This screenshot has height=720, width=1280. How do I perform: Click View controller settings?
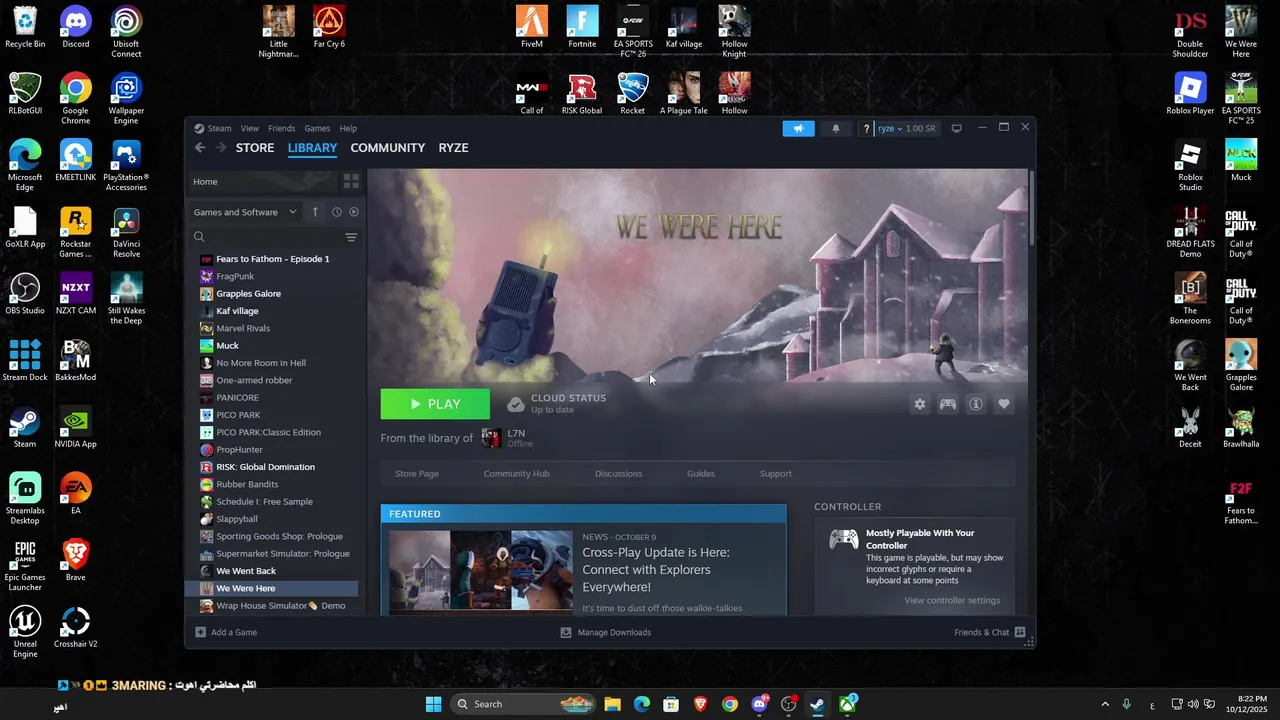point(952,600)
